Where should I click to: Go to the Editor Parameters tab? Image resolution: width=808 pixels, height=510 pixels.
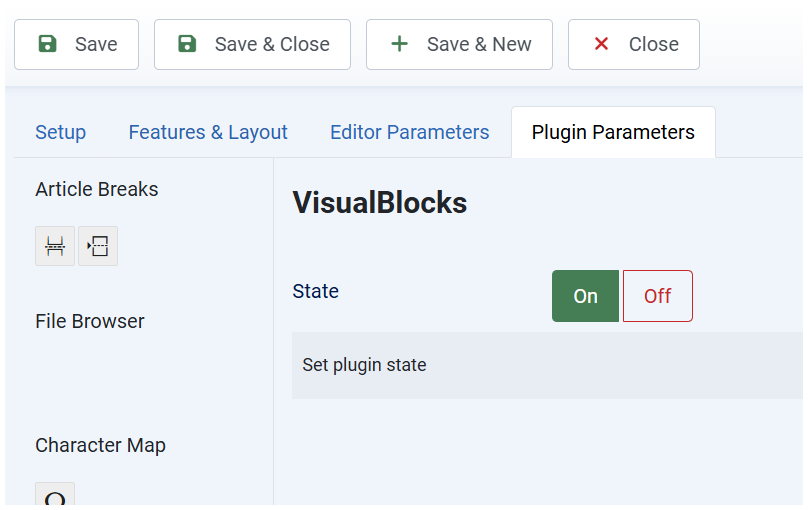coord(409,132)
